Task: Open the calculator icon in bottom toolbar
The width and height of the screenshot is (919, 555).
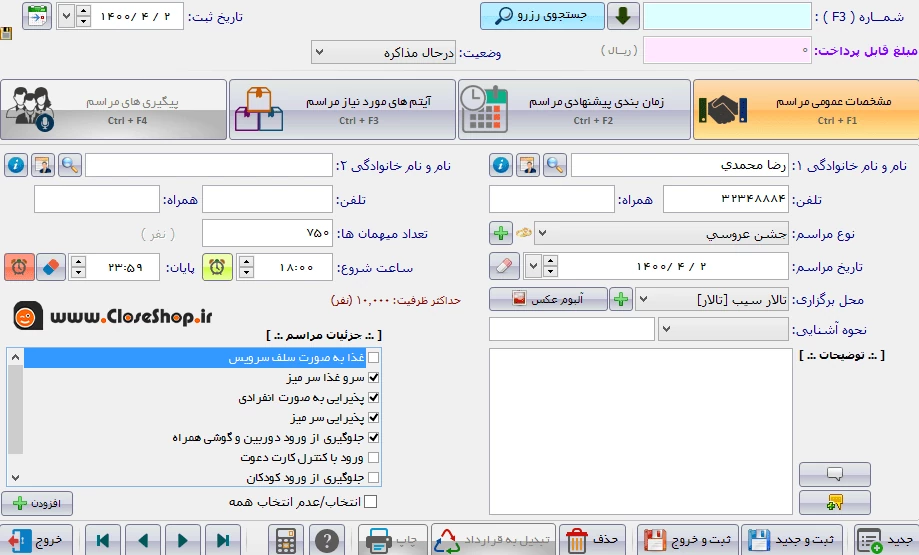Action: tap(286, 540)
